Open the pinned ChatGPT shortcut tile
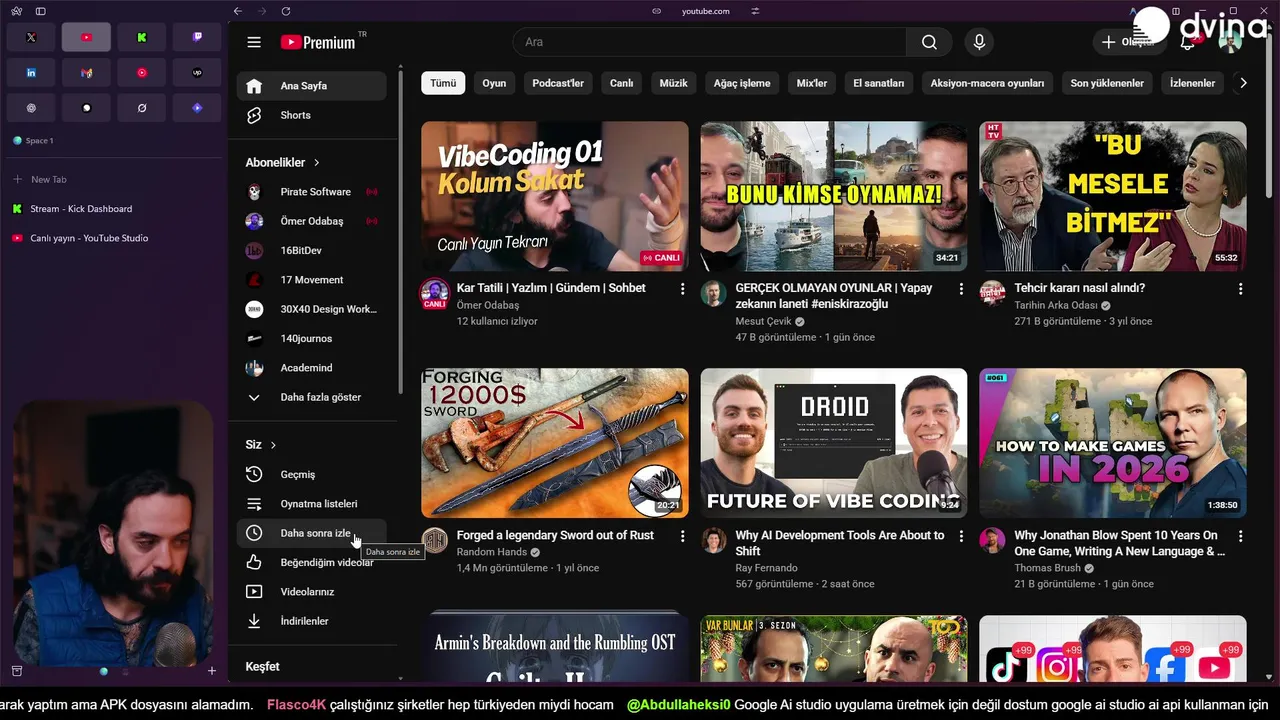 (31, 108)
